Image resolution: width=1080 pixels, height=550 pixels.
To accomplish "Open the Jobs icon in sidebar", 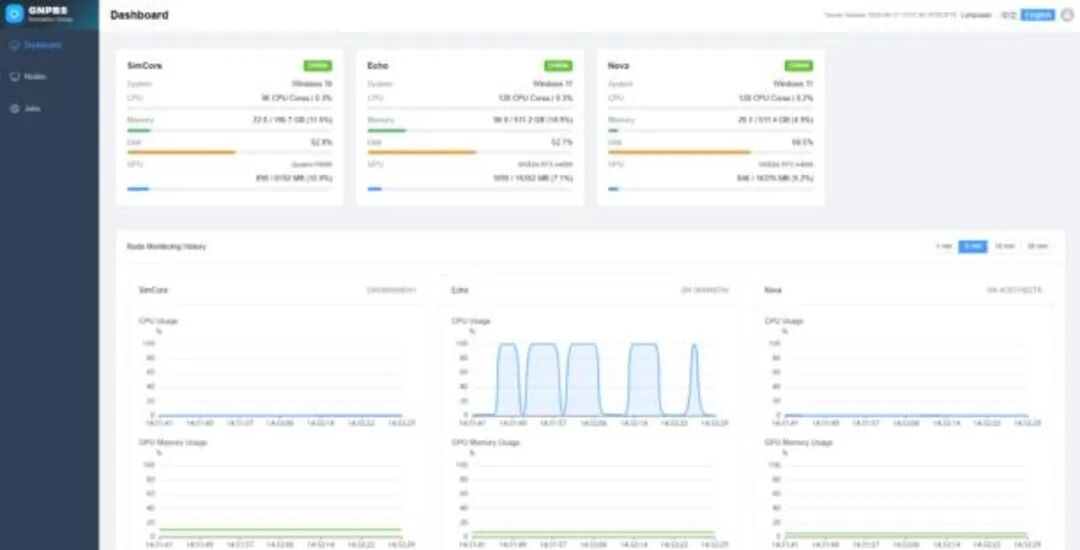I will pyautogui.click(x=14, y=109).
